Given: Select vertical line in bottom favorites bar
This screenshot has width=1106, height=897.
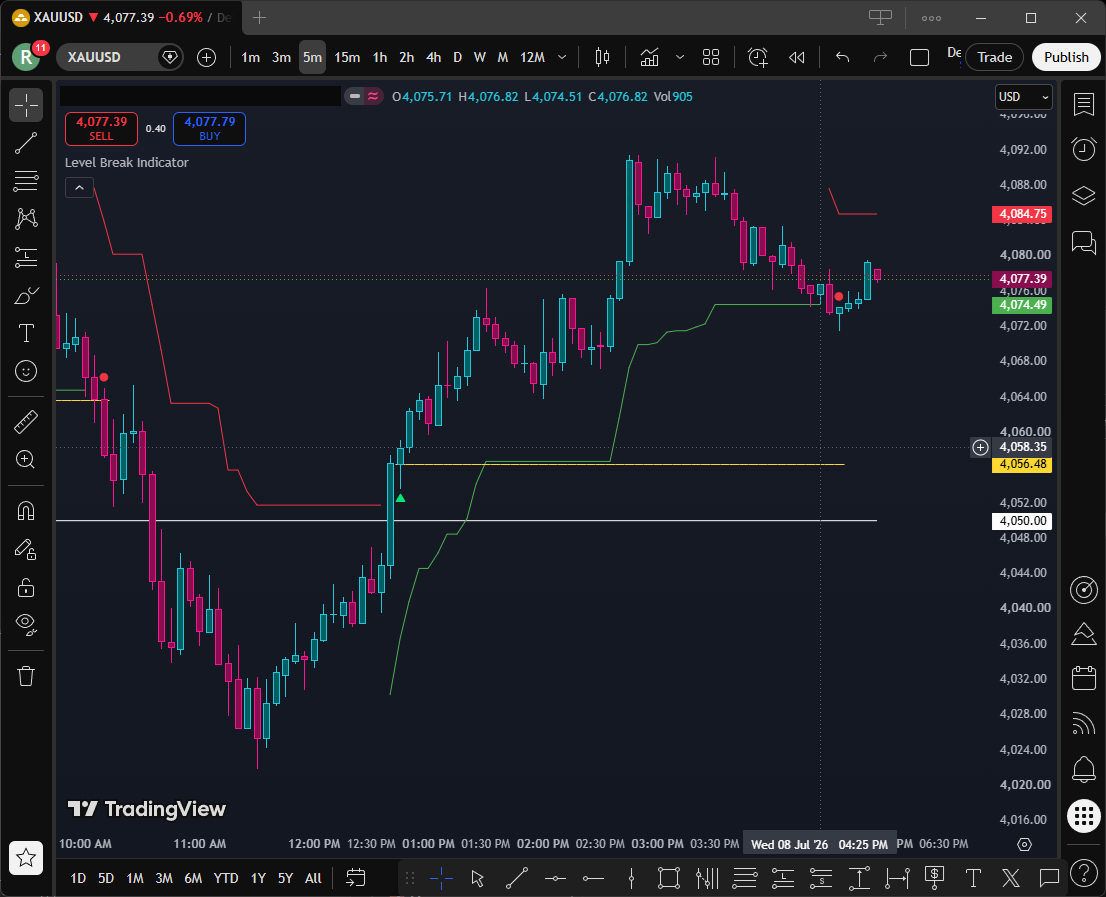Looking at the screenshot, I should (x=631, y=878).
